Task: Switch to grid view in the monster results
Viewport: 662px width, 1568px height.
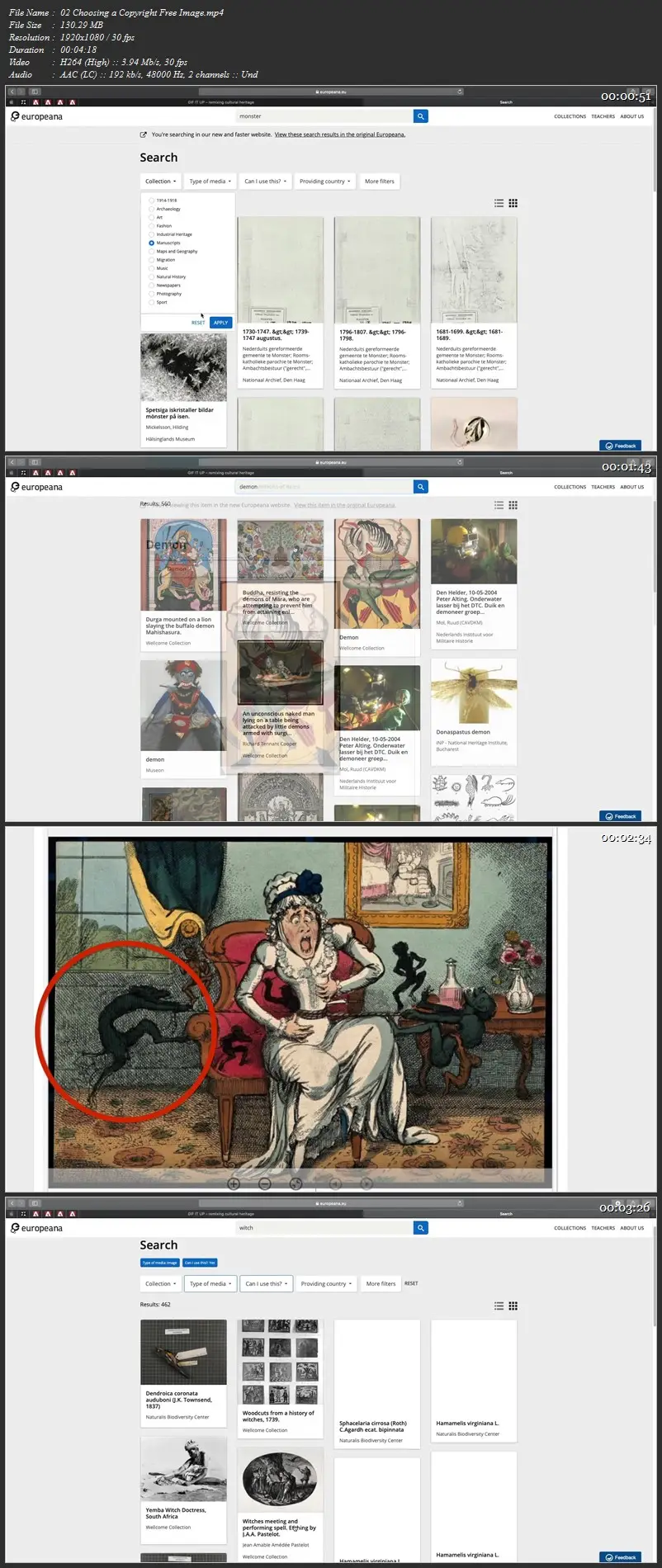Action: [x=513, y=203]
